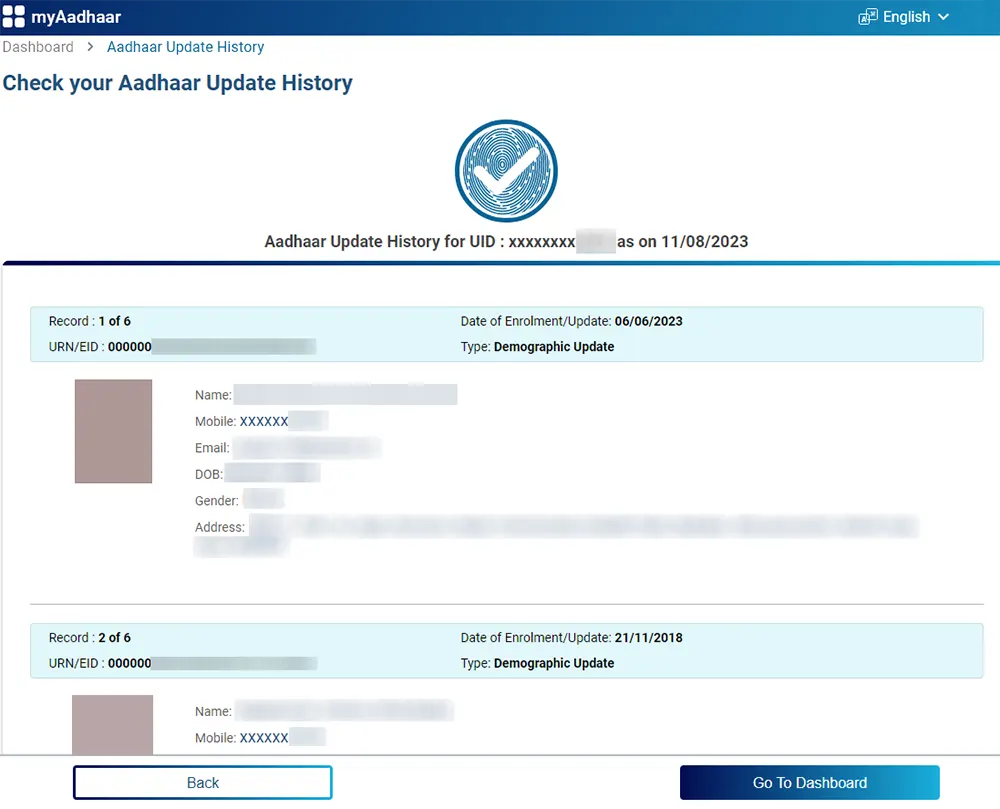Click the dropdown chevron beside English
The width and height of the screenshot is (1000, 809).
[943, 17]
